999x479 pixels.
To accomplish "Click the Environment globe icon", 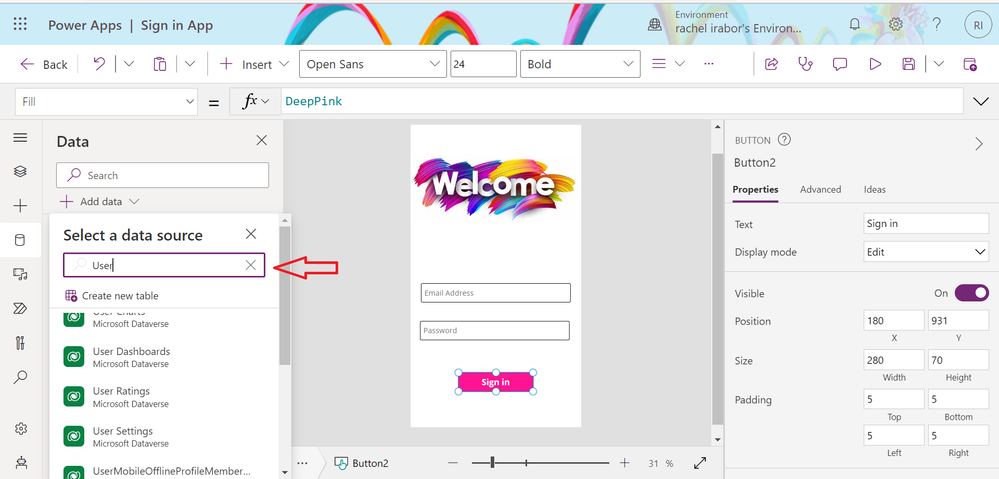I will (x=655, y=24).
